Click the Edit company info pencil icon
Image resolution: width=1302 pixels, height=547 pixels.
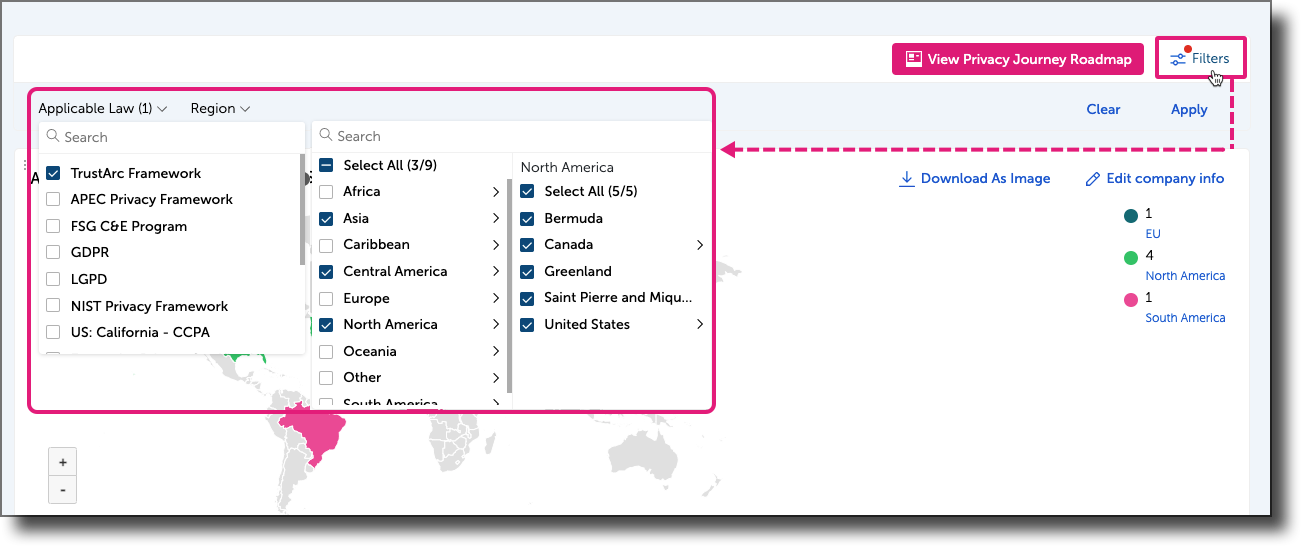coord(1093,179)
